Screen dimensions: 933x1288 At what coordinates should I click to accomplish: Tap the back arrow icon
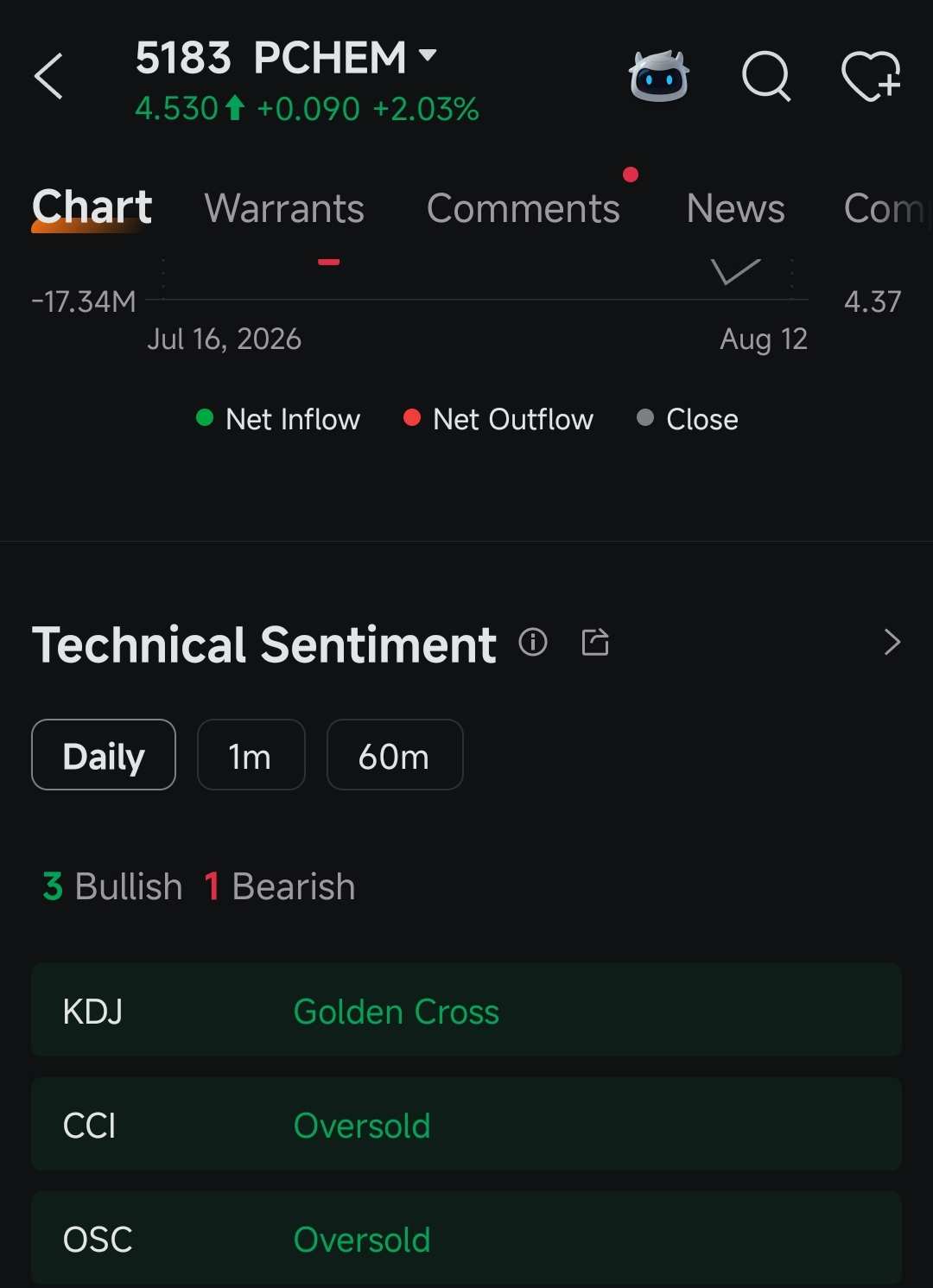click(x=48, y=77)
